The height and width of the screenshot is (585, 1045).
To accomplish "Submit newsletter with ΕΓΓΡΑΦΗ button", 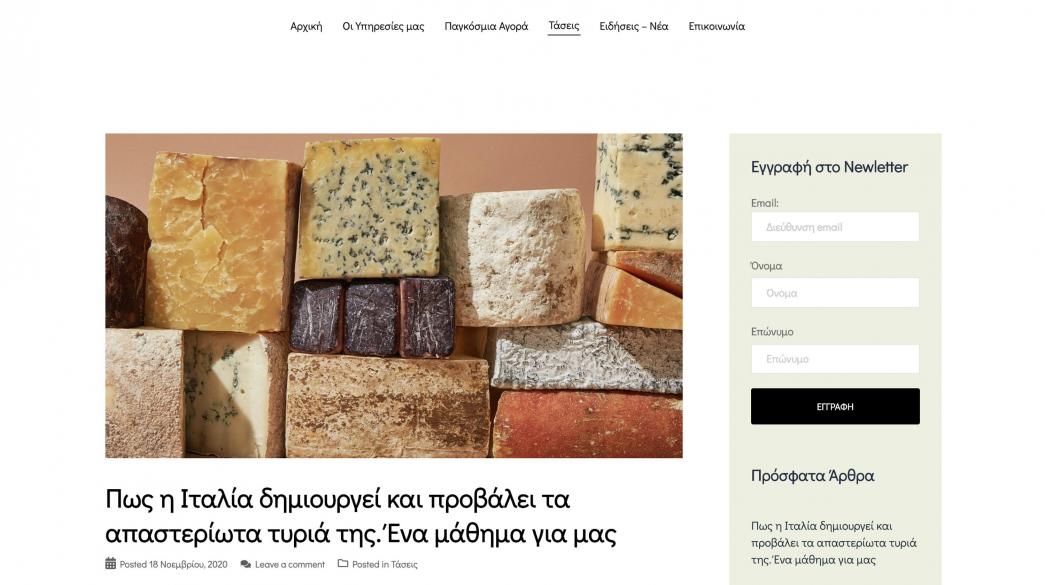I will tap(835, 406).
